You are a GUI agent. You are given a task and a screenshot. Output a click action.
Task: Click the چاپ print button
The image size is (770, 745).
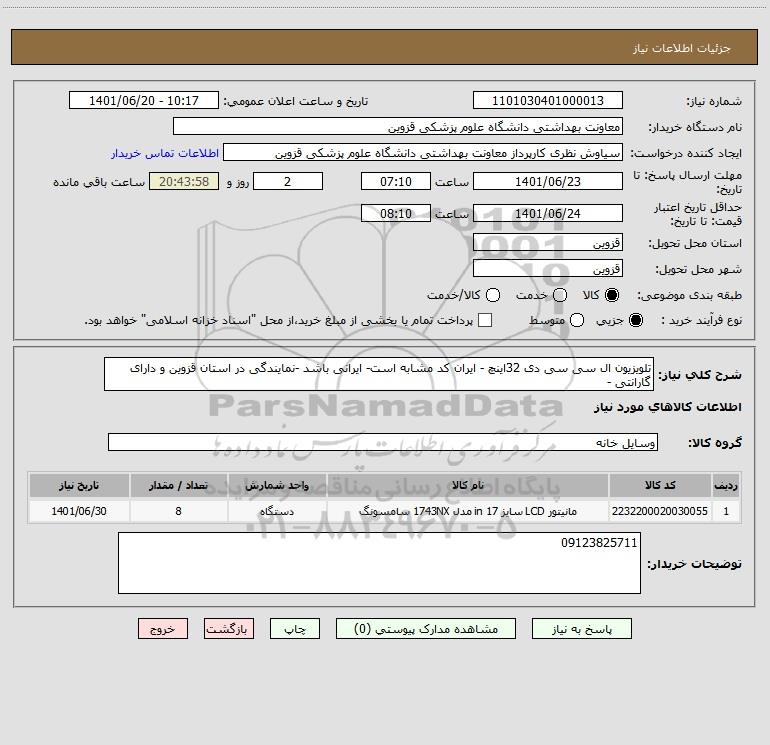(x=295, y=629)
